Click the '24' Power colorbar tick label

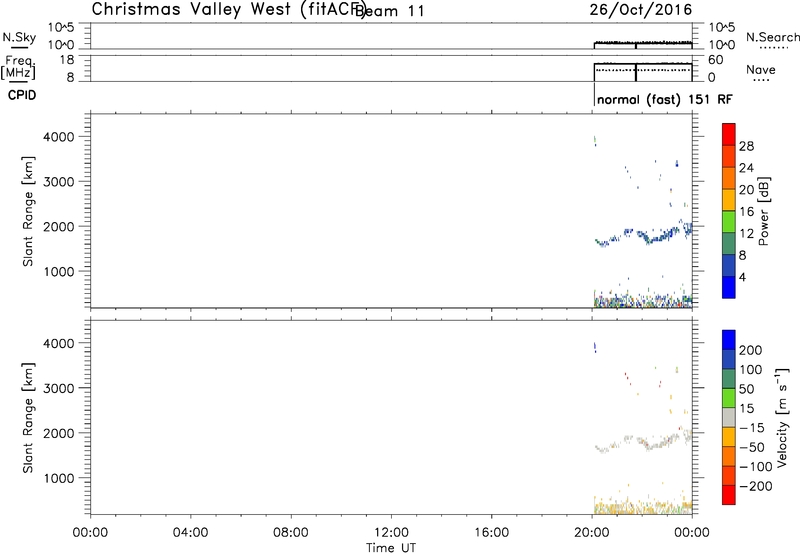pos(746,168)
